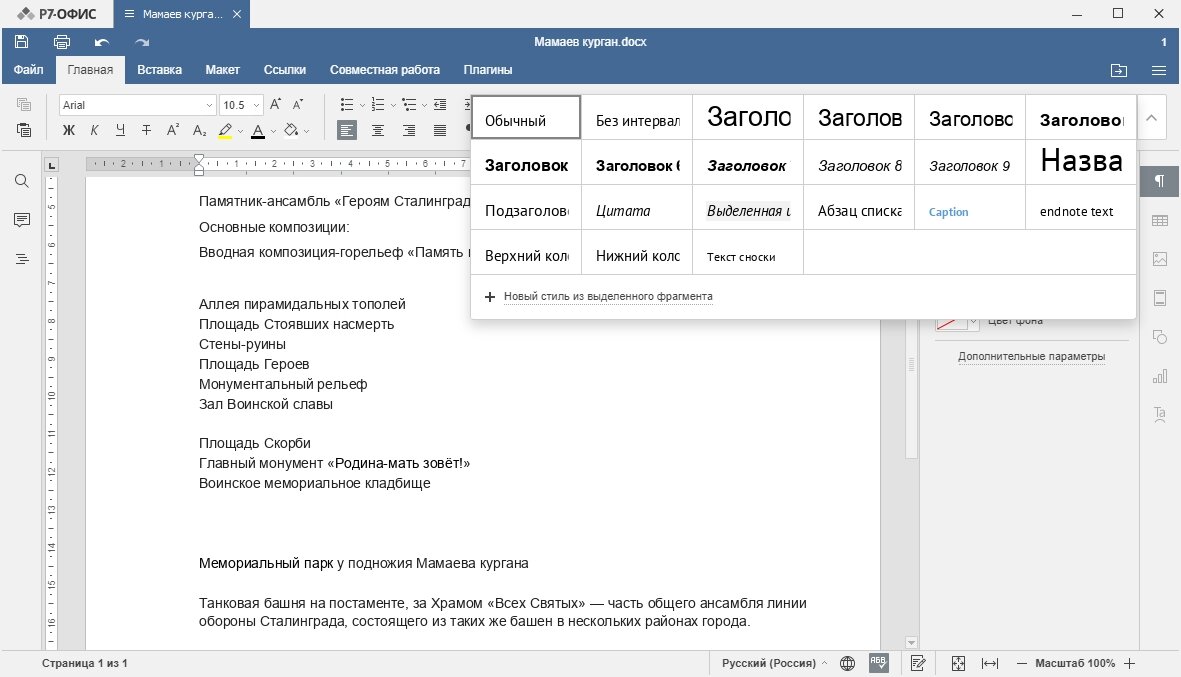Click the Decrease indent icon
The width and height of the screenshot is (1181, 677).
coord(441,105)
